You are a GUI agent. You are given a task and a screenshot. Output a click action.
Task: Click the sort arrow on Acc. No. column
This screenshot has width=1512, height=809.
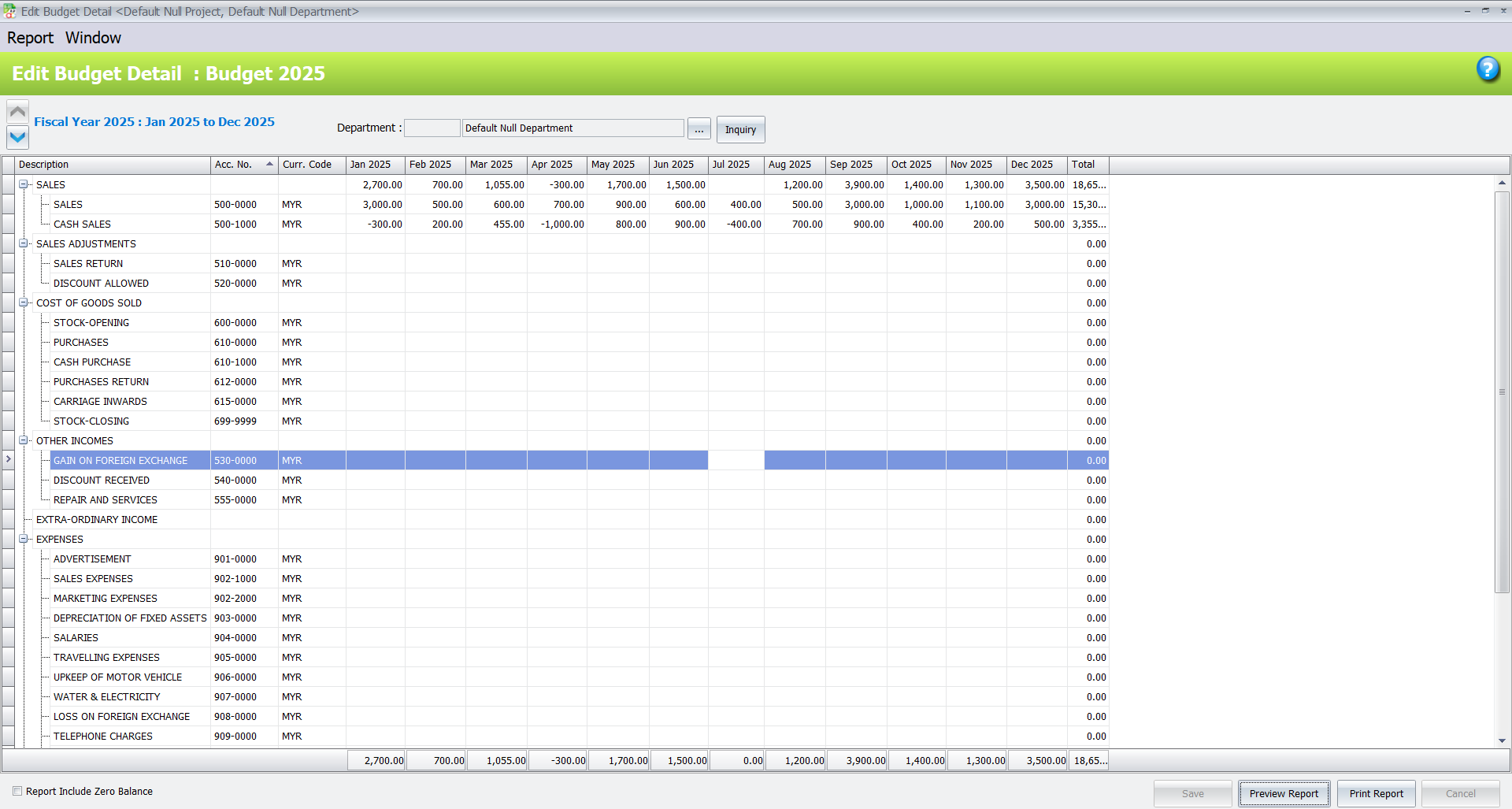(269, 165)
